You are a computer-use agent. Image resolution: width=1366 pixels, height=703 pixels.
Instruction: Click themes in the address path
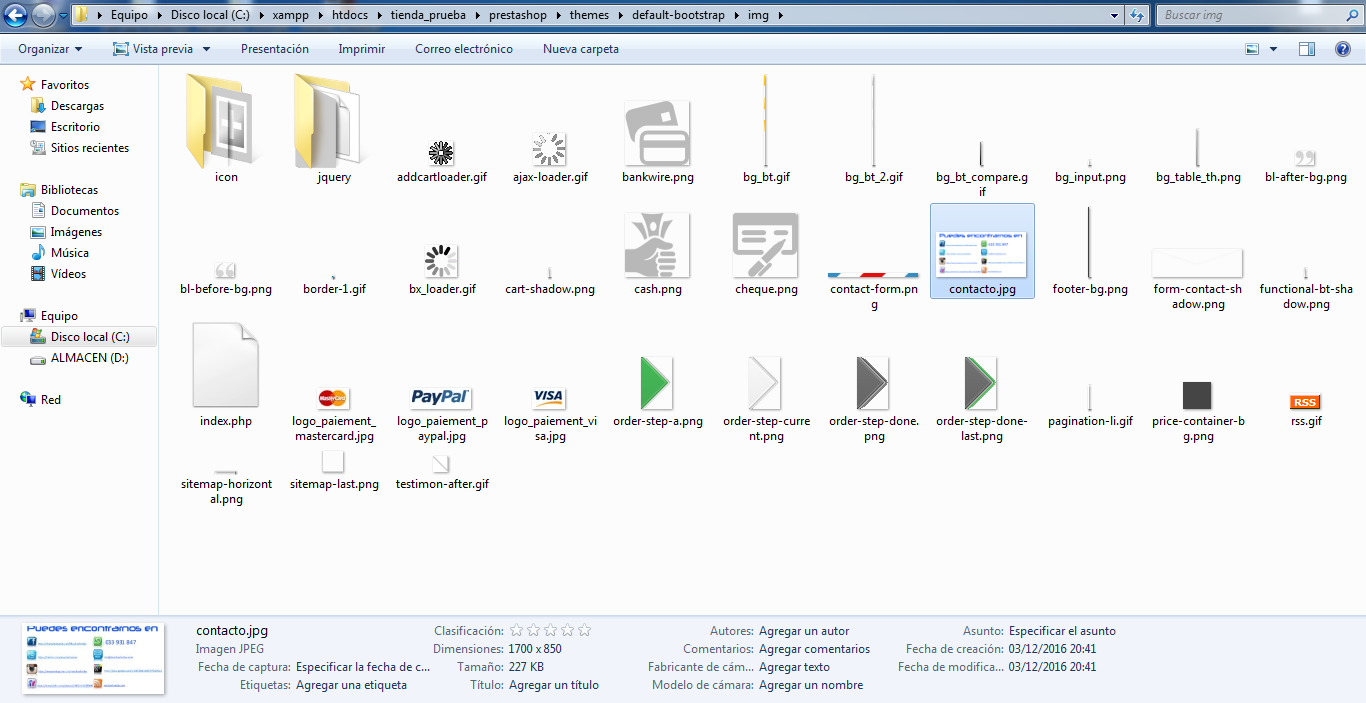pyautogui.click(x=589, y=16)
